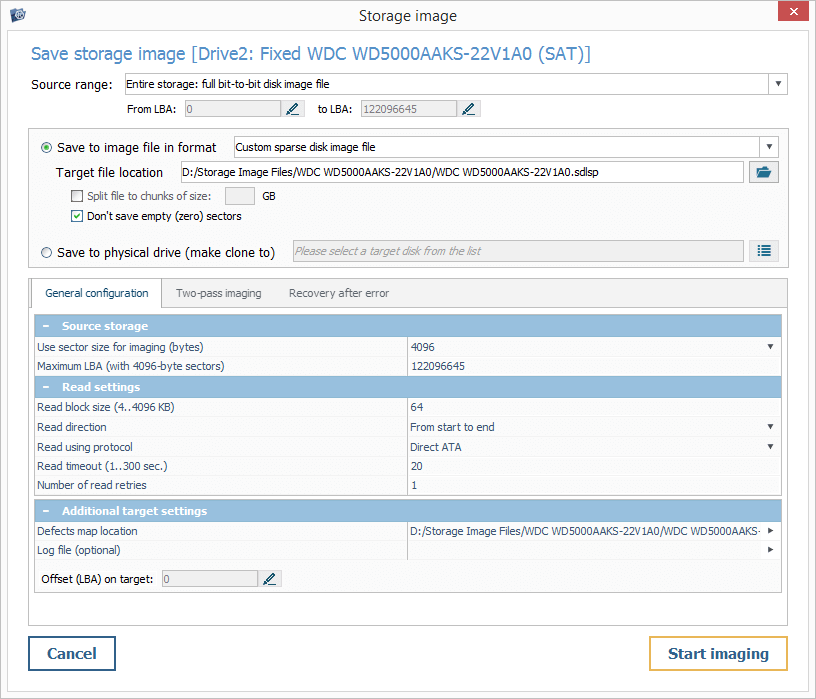
Task: Click arrow at end of Defects map location
Action: coord(770,531)
